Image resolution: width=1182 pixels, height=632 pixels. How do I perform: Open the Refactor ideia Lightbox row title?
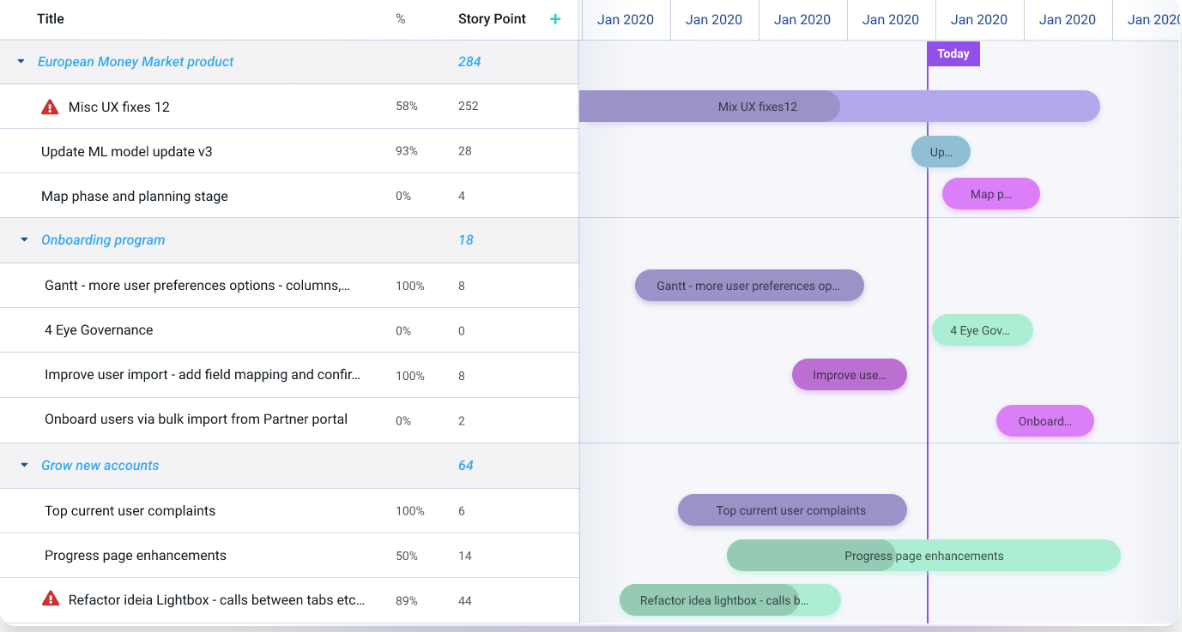pos(216,600)
